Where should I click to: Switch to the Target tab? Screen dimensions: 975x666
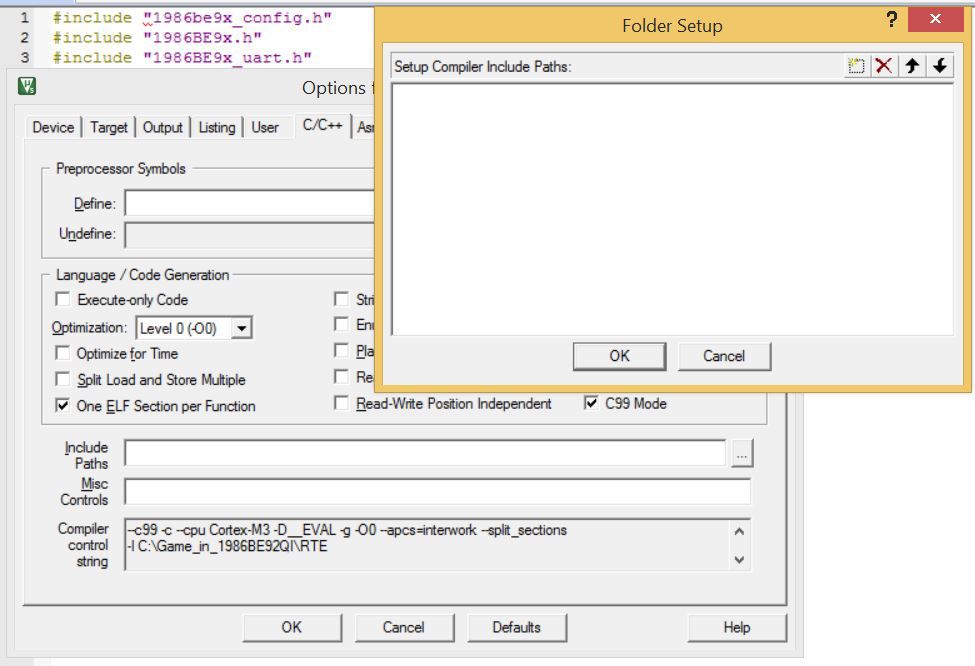(x=109, y=127)
